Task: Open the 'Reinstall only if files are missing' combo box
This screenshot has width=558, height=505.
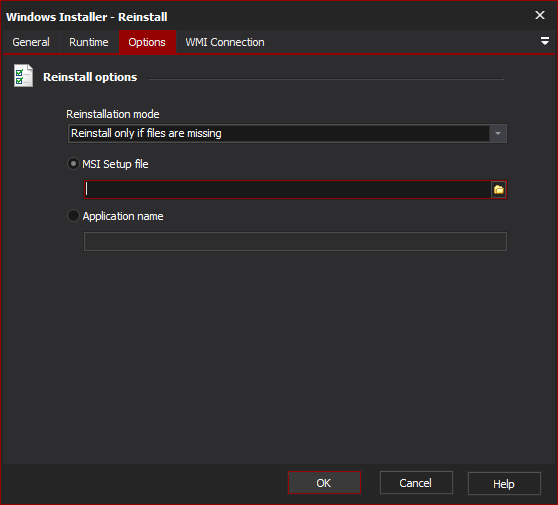Action: (287, 133)
